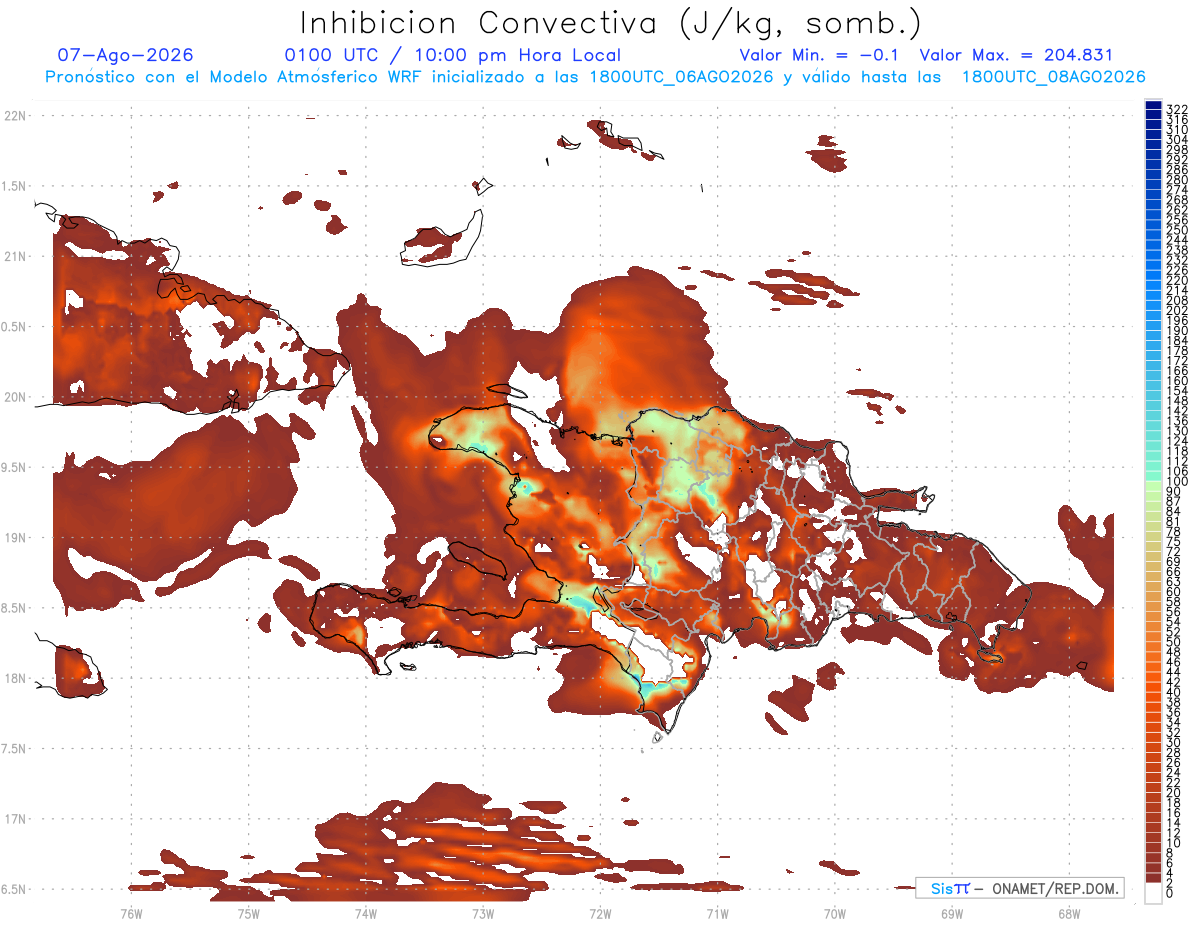
Task: Click the '18N' latitude label
Action: (17, 678)
